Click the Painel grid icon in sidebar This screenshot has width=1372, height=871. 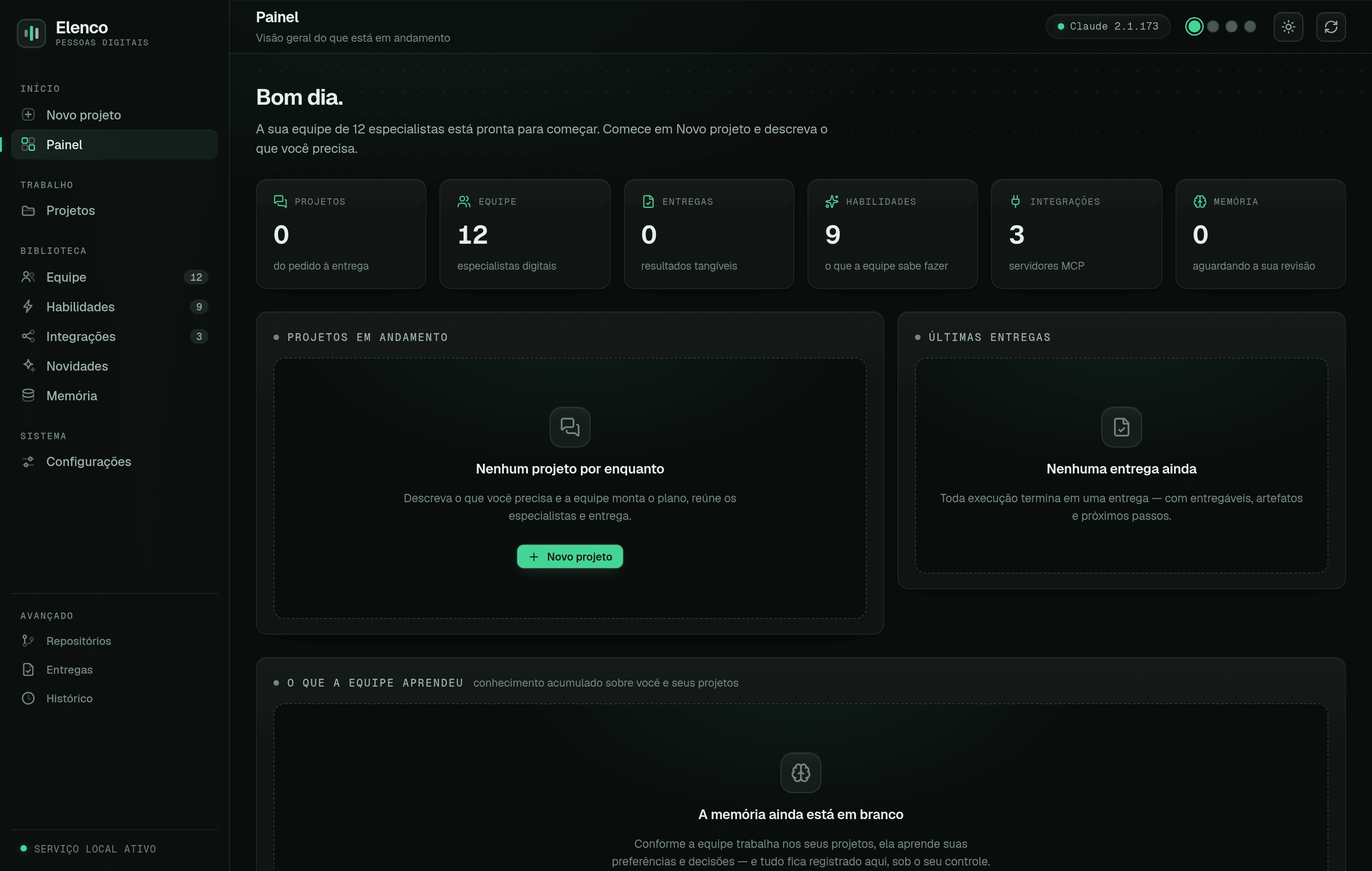pos(28,144)
